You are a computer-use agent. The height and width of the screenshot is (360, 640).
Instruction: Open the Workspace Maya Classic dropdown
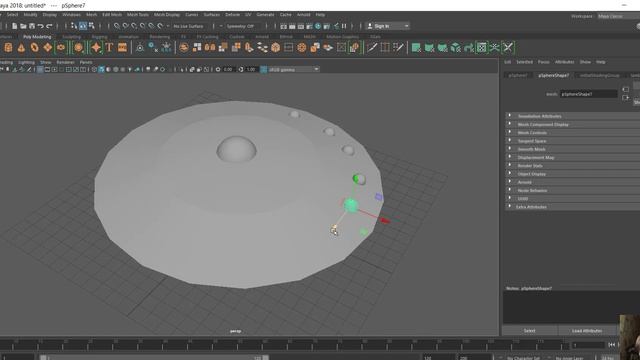point(619,16)
